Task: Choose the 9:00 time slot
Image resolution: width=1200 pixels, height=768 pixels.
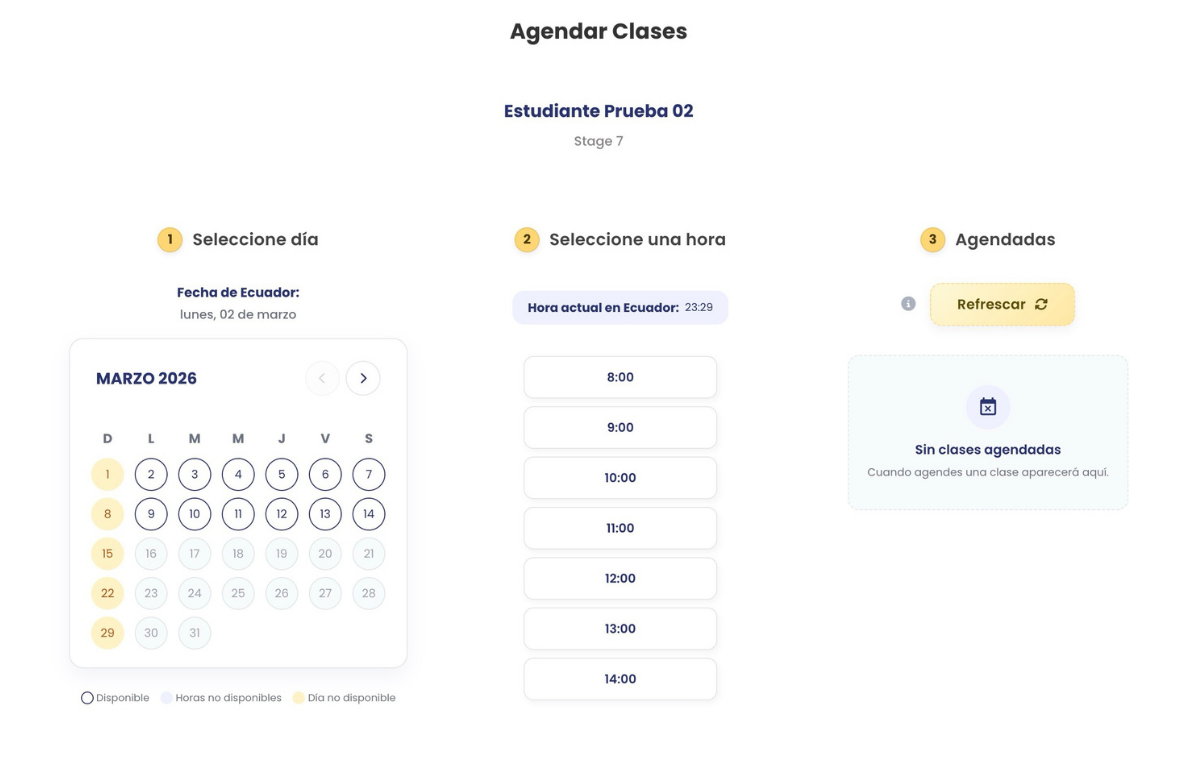Action: pyautogui.click(x=620, y=428)
